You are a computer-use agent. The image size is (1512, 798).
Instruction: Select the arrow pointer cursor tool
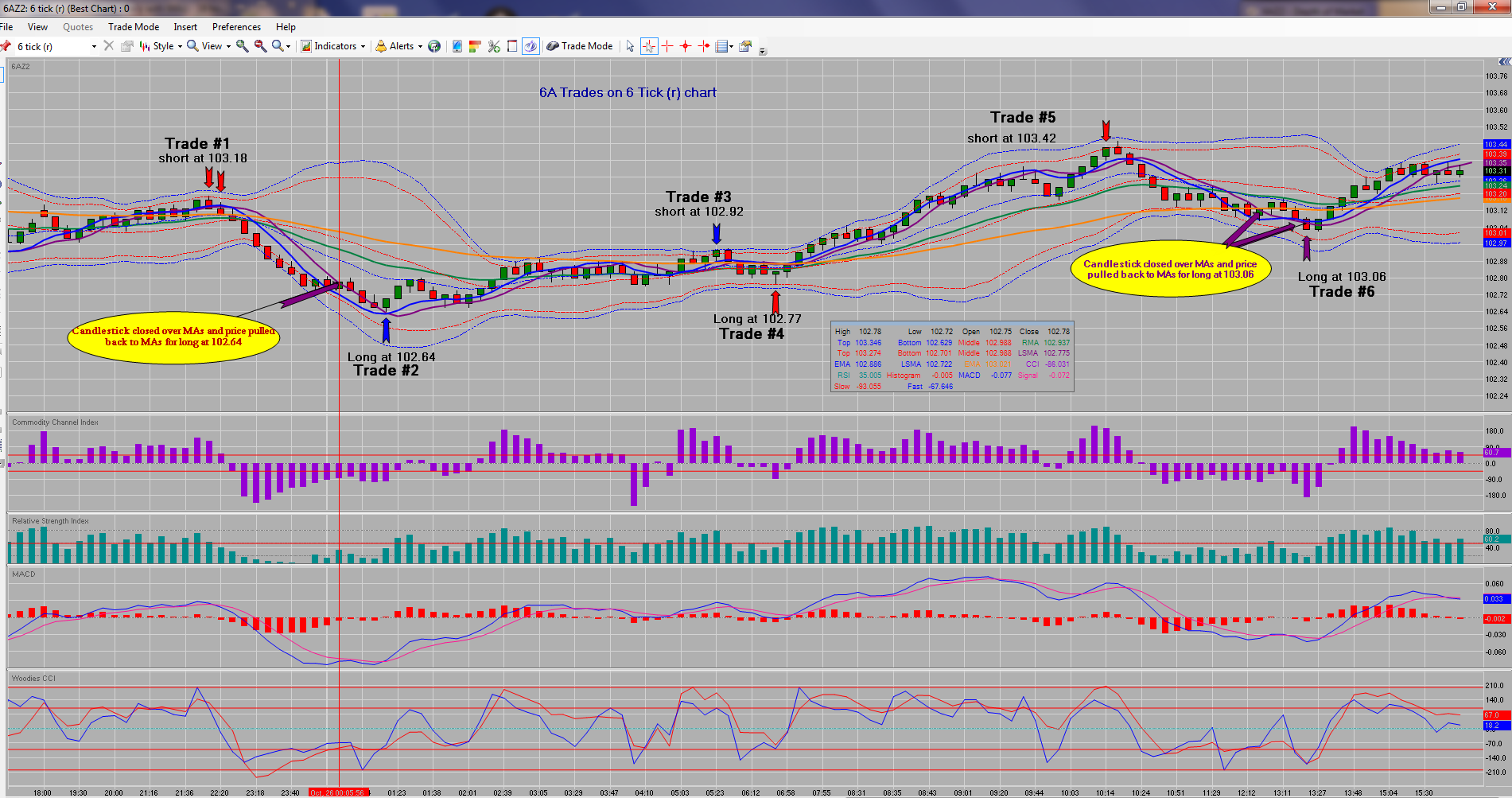coord(630,46)
